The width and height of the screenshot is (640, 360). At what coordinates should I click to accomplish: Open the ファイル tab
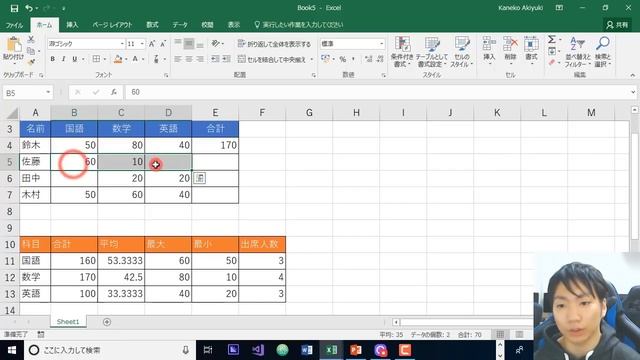[14, 25]
